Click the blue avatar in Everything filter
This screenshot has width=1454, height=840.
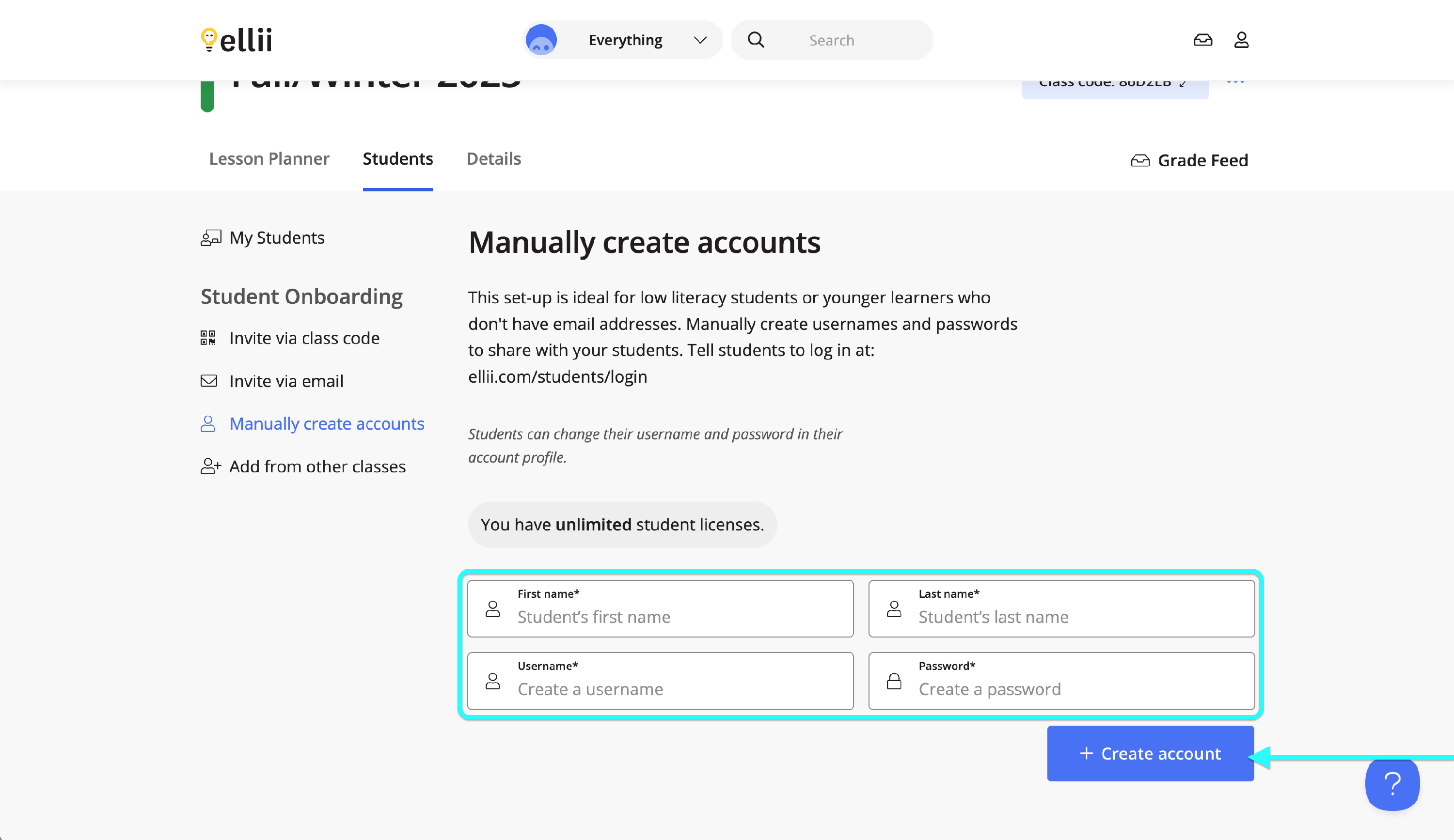pos(541,40)
